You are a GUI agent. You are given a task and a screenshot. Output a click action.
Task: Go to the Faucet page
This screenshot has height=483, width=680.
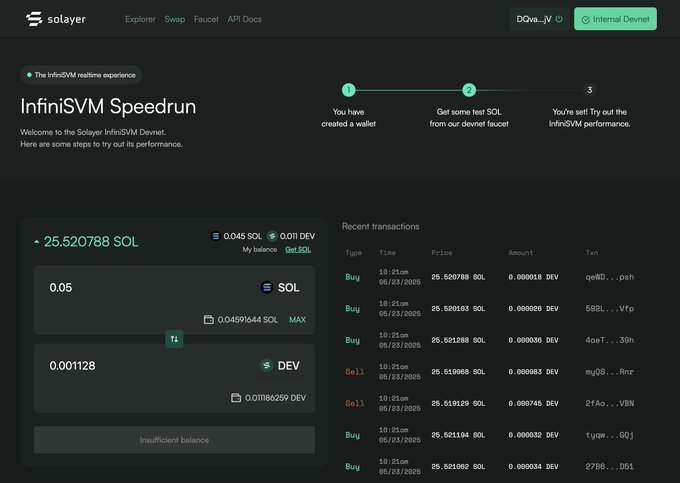[x=206, y=19]
